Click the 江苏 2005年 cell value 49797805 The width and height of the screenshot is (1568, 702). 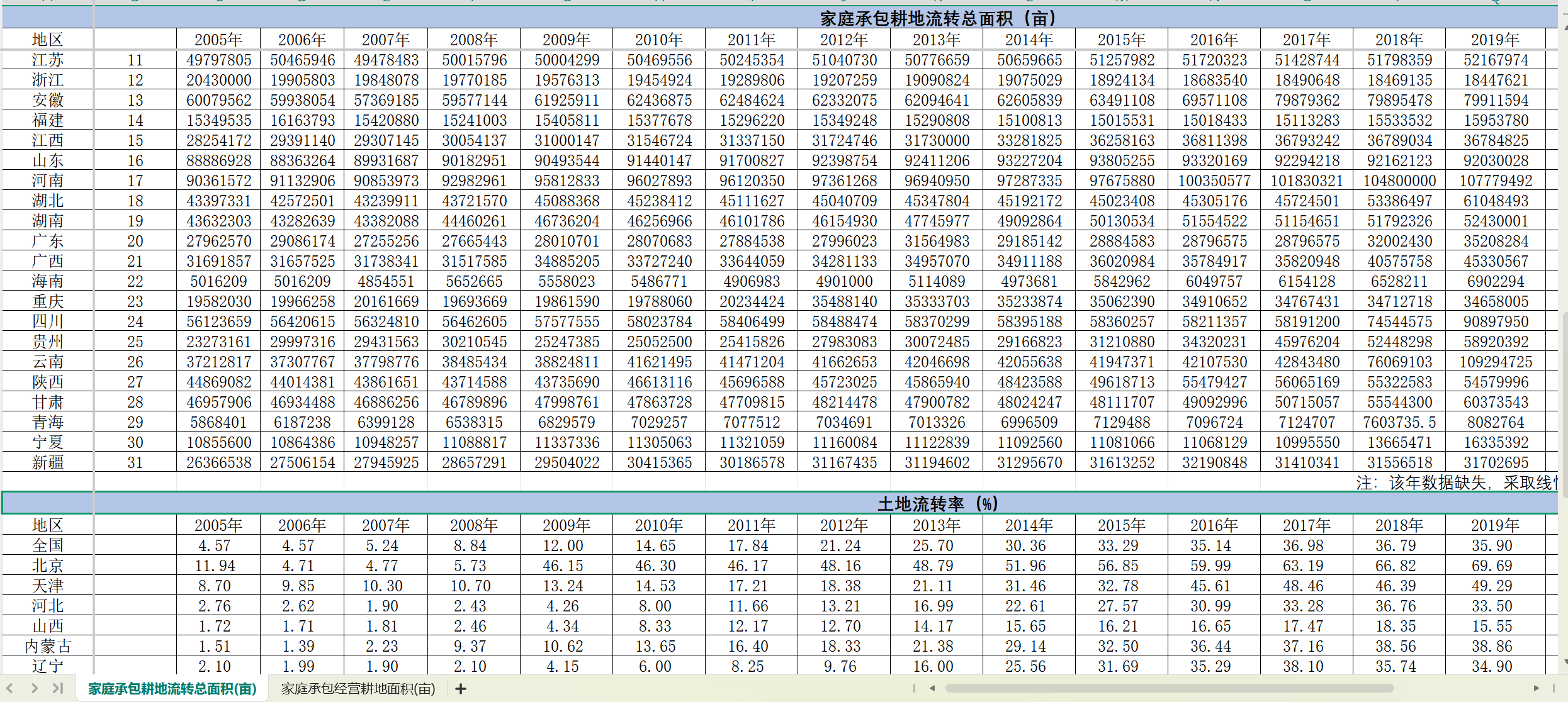(x=218, y=60)
